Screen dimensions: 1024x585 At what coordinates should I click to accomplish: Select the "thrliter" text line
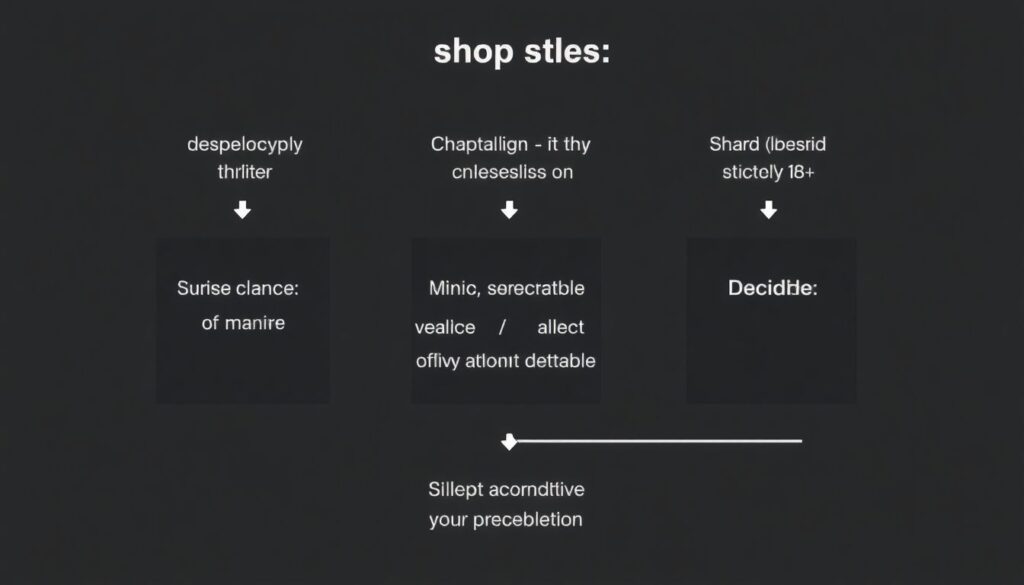click(245, 171)
